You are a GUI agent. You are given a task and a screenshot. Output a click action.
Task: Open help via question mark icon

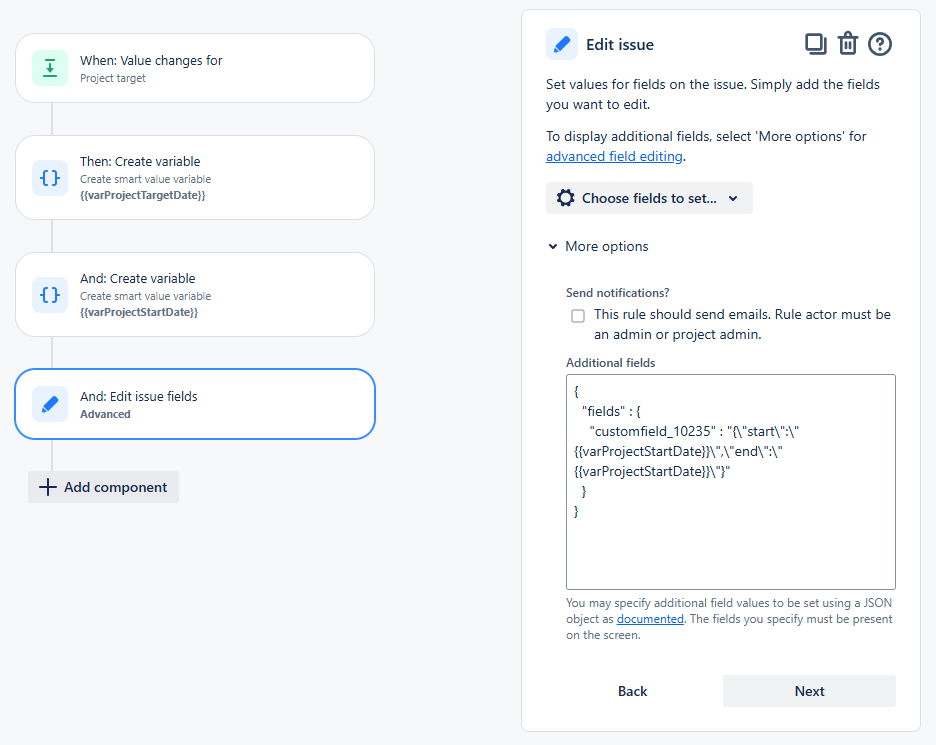(x=880, y=44)
